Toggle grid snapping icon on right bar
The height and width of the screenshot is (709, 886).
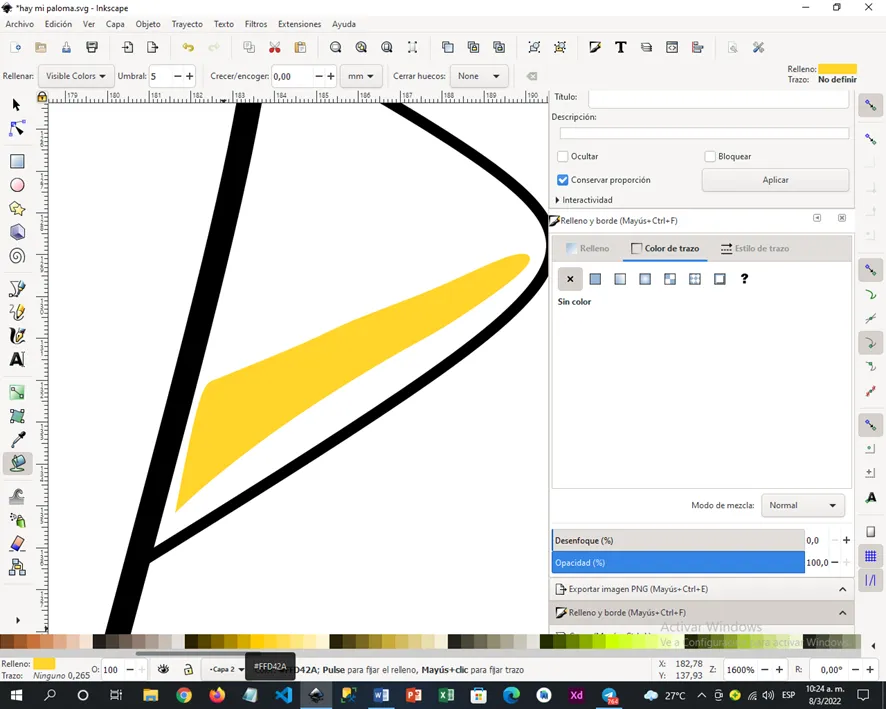871,556
